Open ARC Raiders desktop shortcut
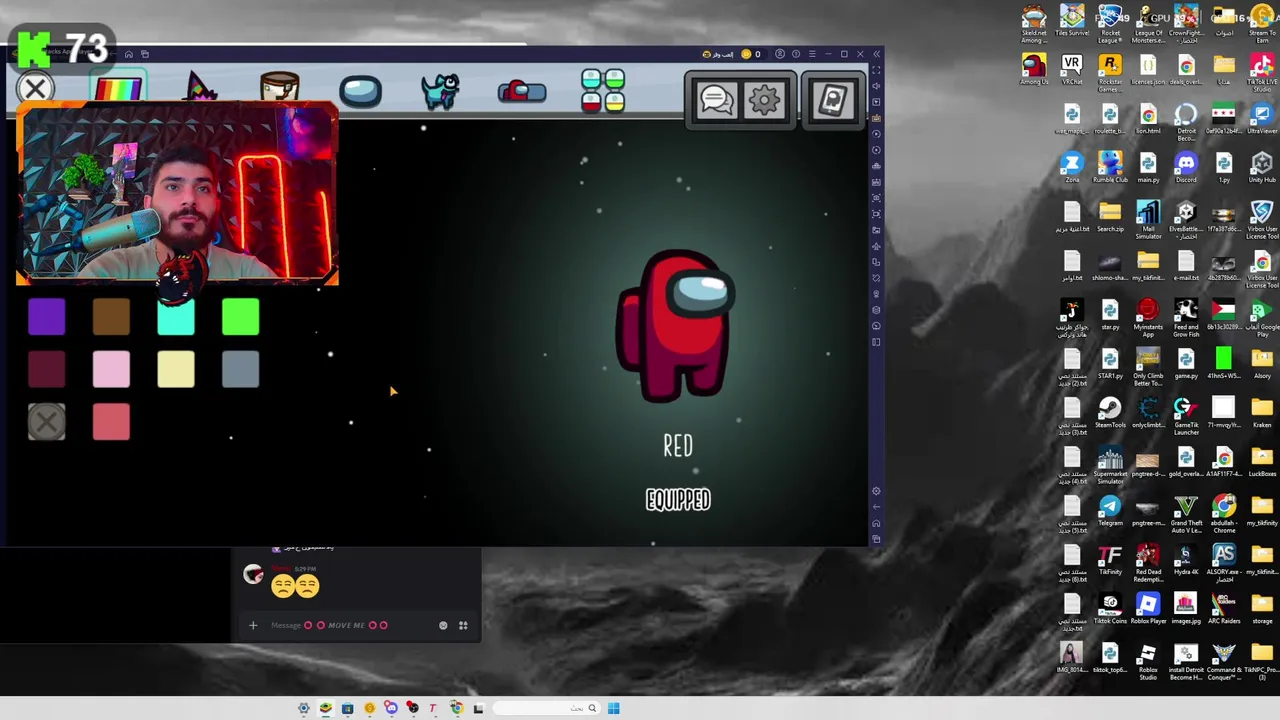 coord(1224,609)
